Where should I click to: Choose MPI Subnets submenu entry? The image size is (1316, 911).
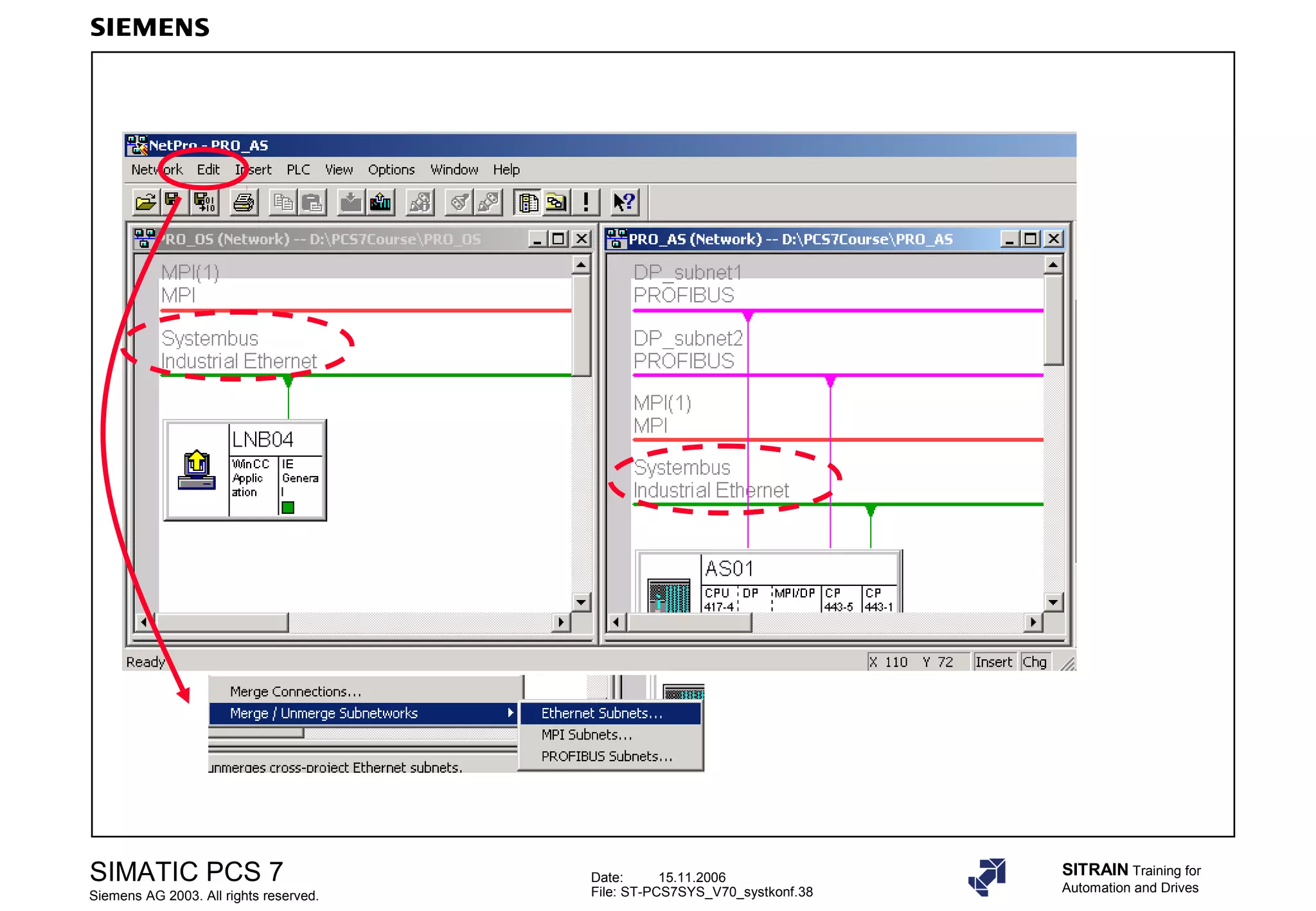click(x=610, y=734)
